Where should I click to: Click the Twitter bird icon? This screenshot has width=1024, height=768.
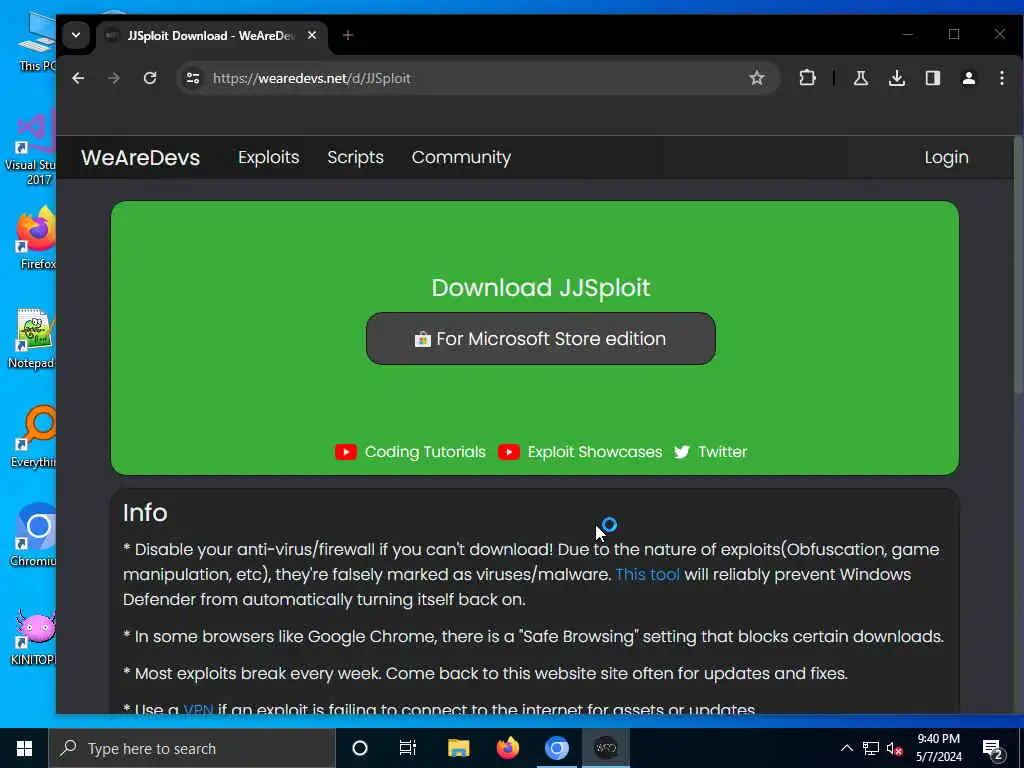click(682, 452)
